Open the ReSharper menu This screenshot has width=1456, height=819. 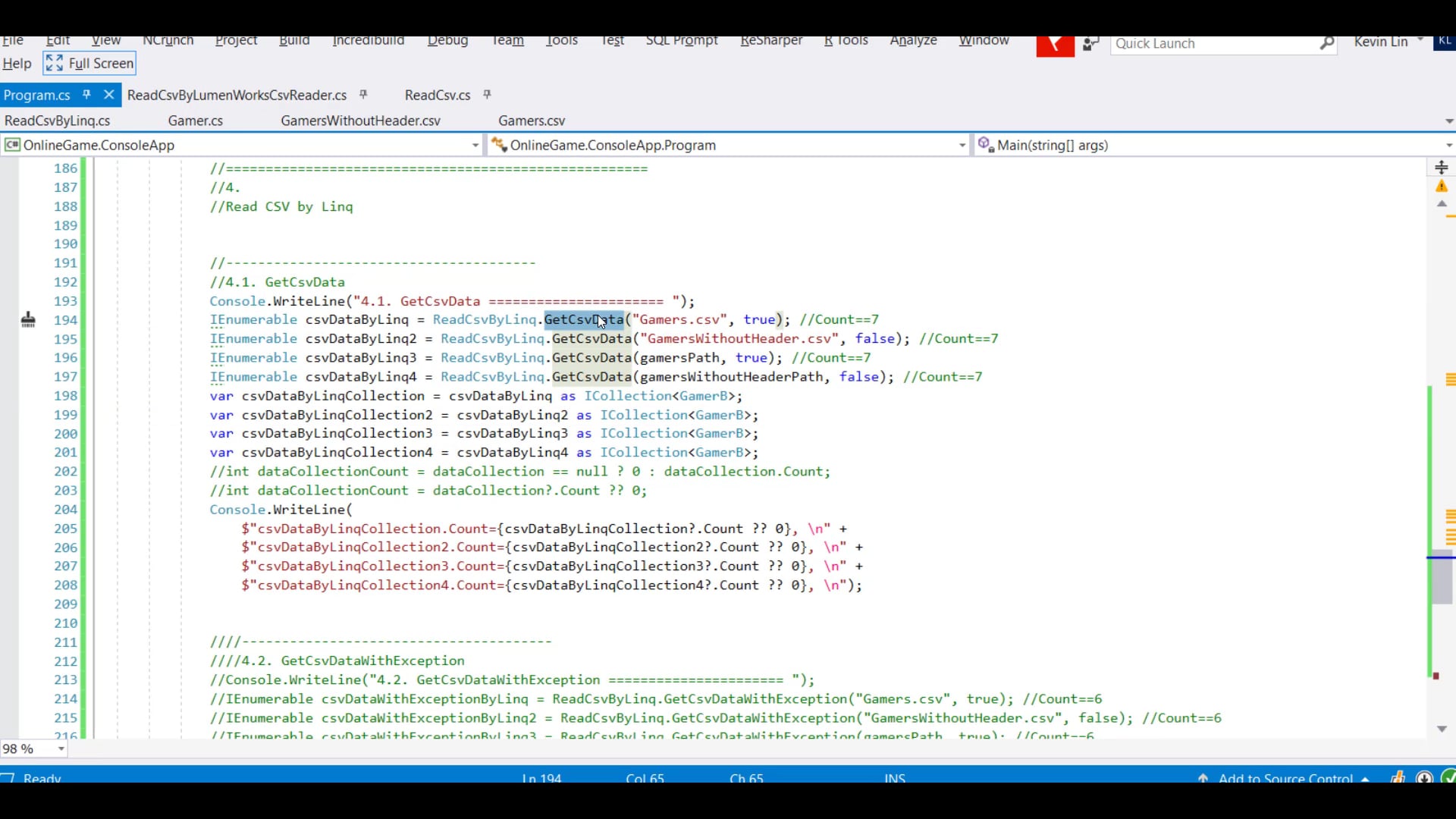pos(771,41)
